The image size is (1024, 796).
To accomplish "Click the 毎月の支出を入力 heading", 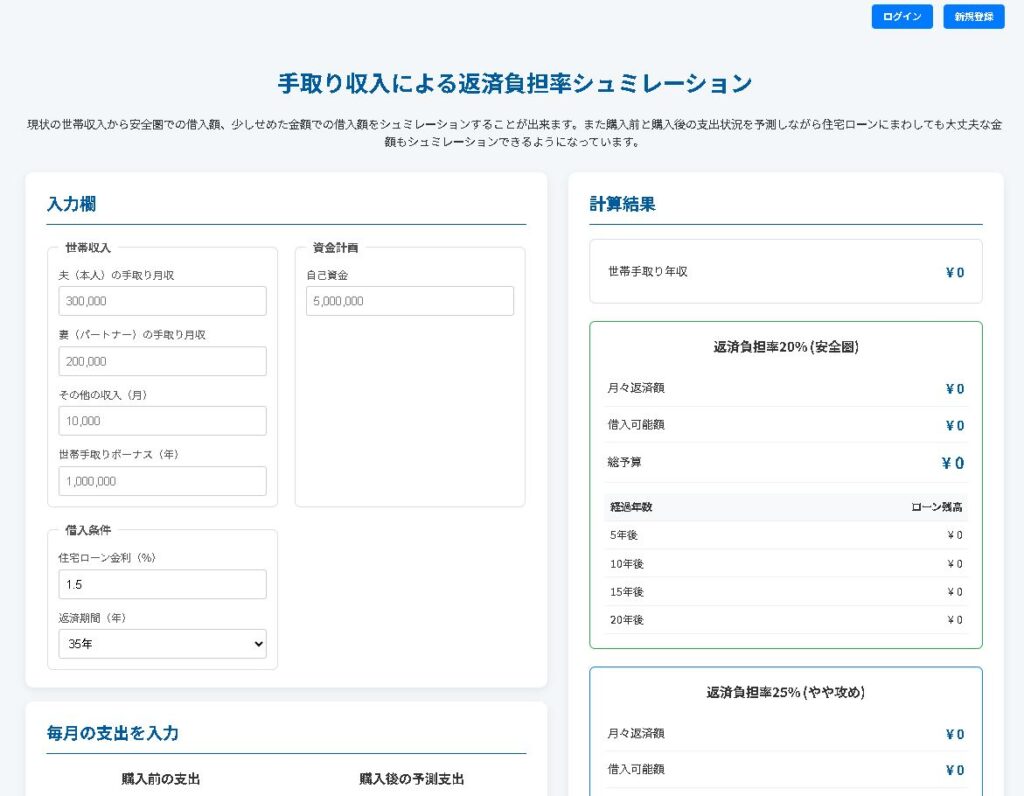I will [112, 734].
